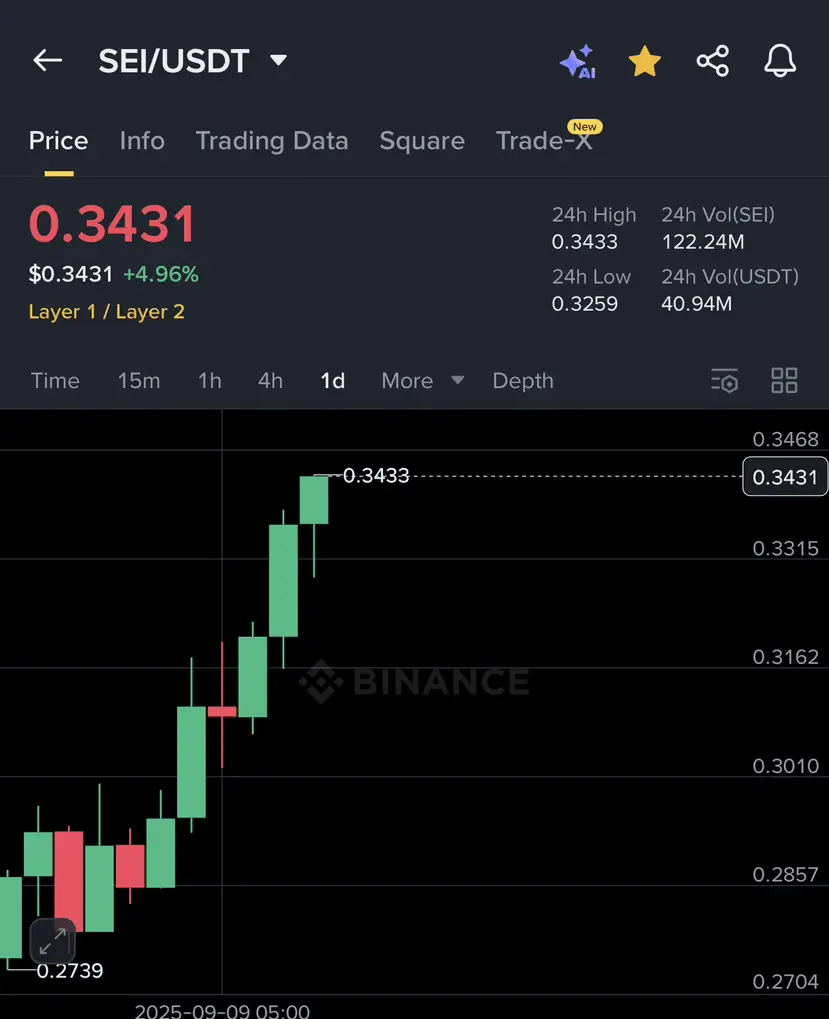Tap the back arrow icon

(x=47, y=61)
